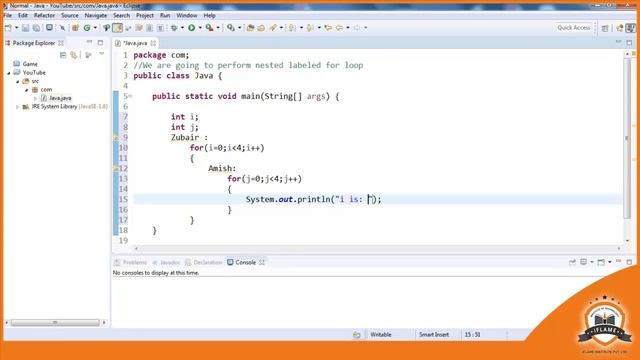Click the green Run button icon
640x360 pixels.
191,28
